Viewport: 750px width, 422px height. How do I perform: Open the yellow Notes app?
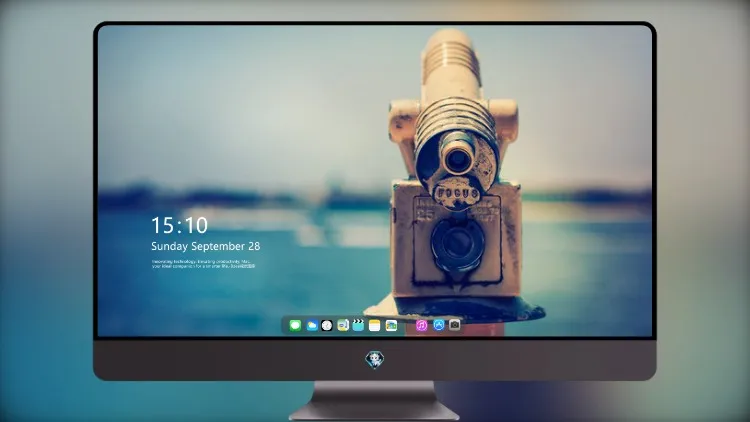(x=375, y=325)
